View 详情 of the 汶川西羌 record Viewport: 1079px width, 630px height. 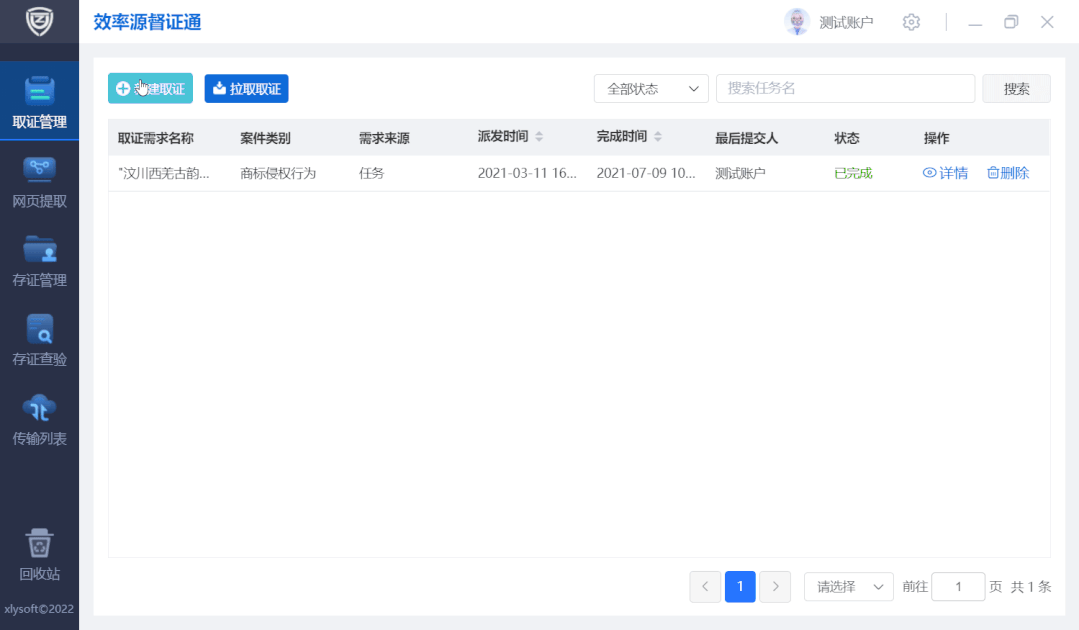tap(944, 172)
